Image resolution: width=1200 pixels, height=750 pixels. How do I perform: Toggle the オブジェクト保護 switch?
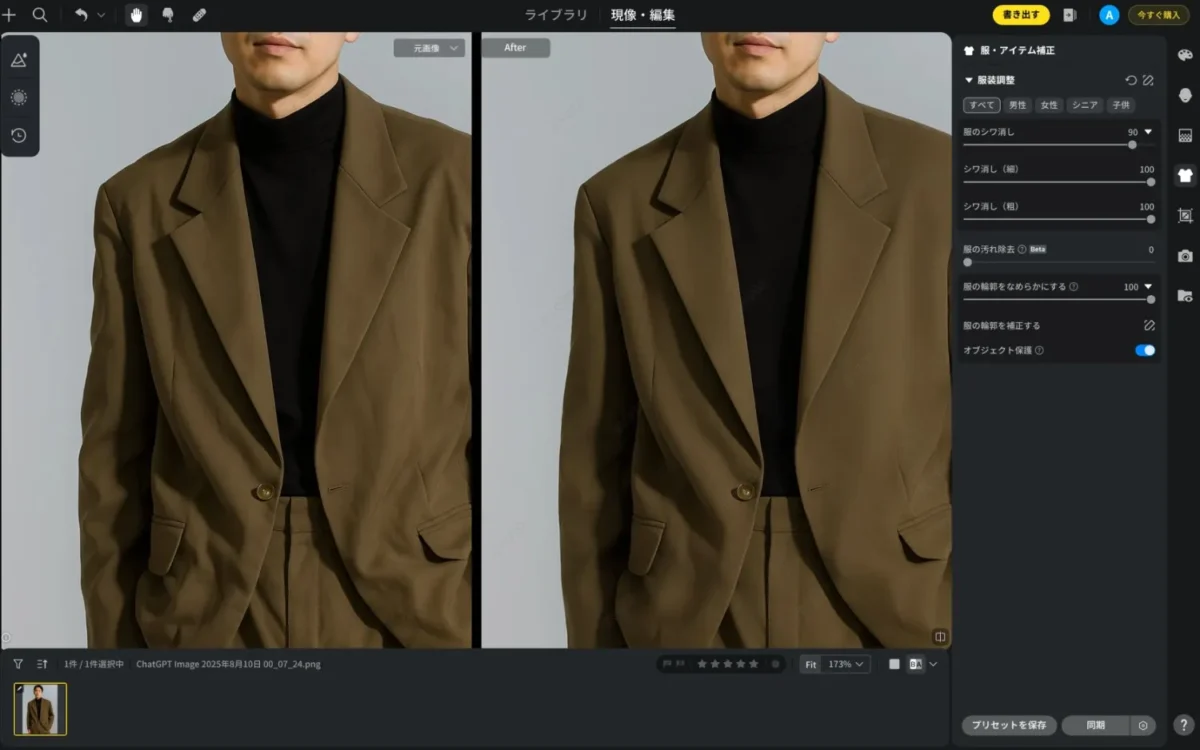click(x=1145, y=350)
